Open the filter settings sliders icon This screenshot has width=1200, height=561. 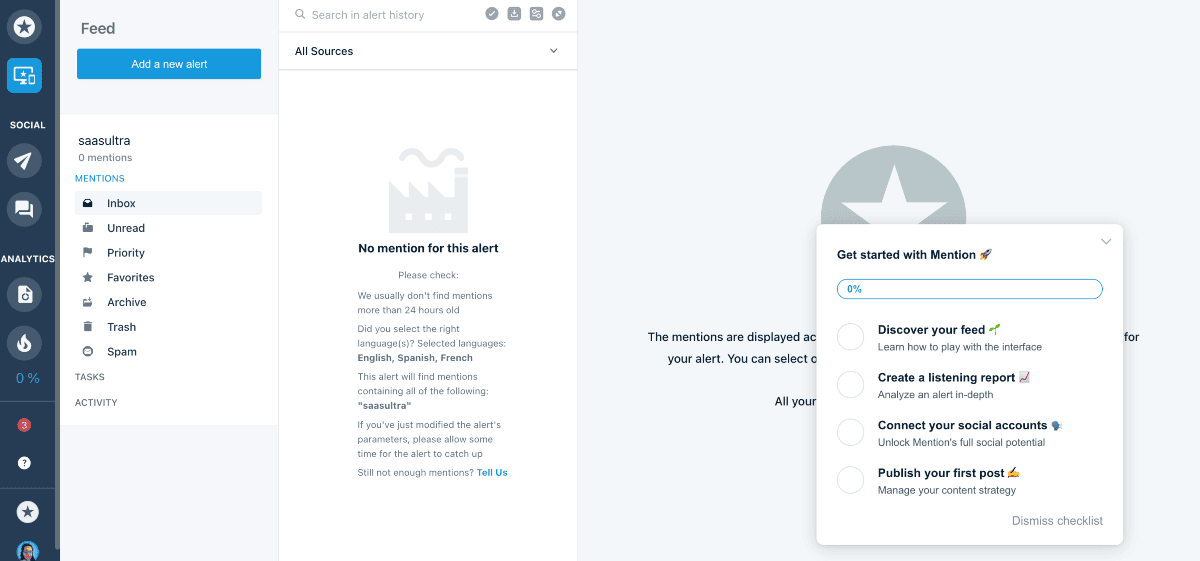click(536, 14)
